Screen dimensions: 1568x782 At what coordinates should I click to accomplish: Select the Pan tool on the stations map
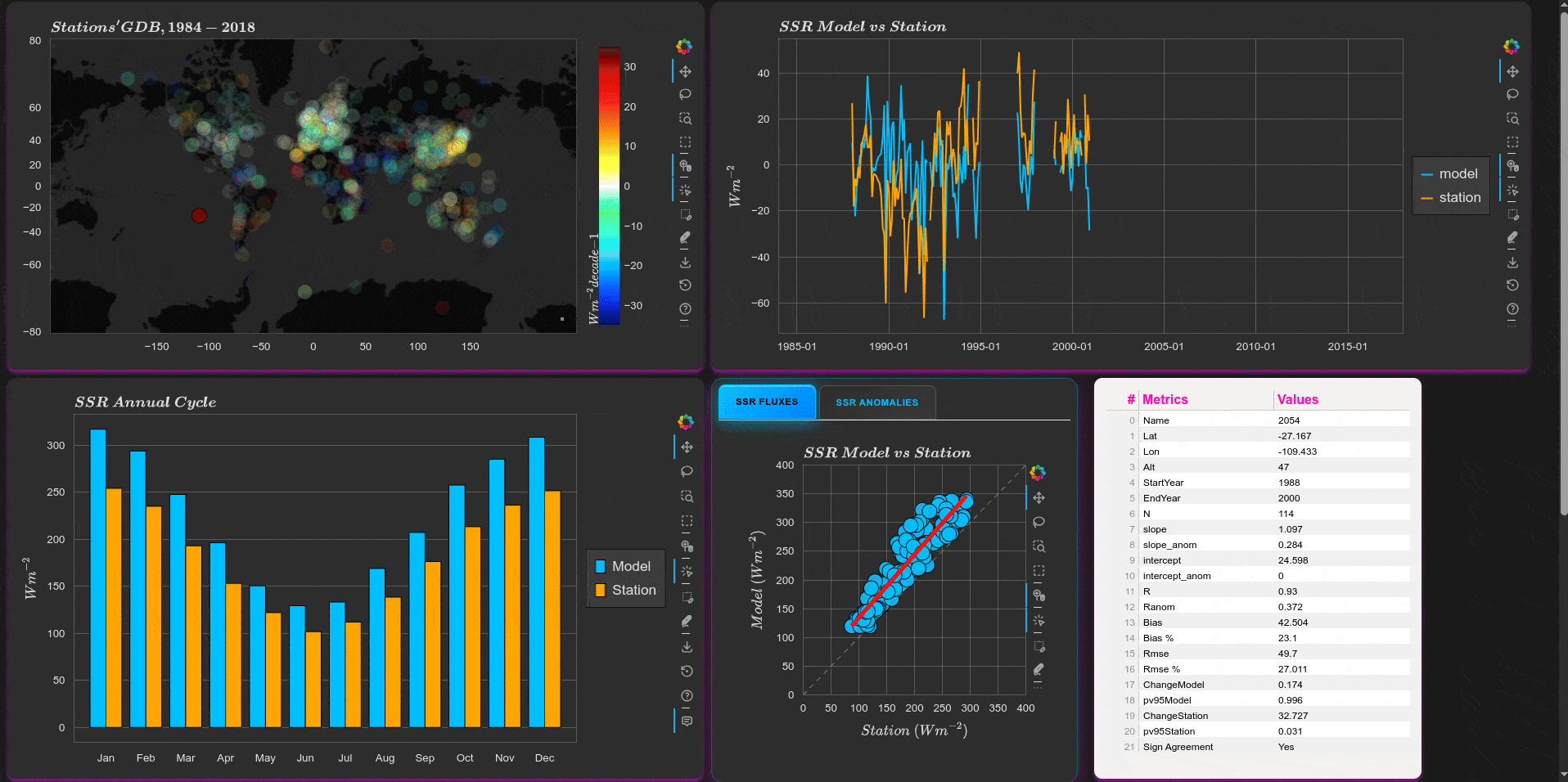[685, 72]
